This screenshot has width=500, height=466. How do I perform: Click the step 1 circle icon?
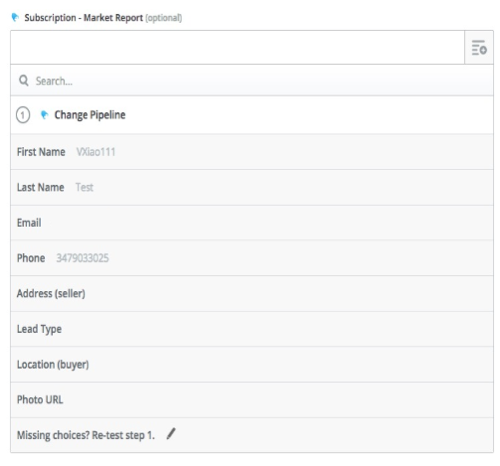(x=23, y=115)
